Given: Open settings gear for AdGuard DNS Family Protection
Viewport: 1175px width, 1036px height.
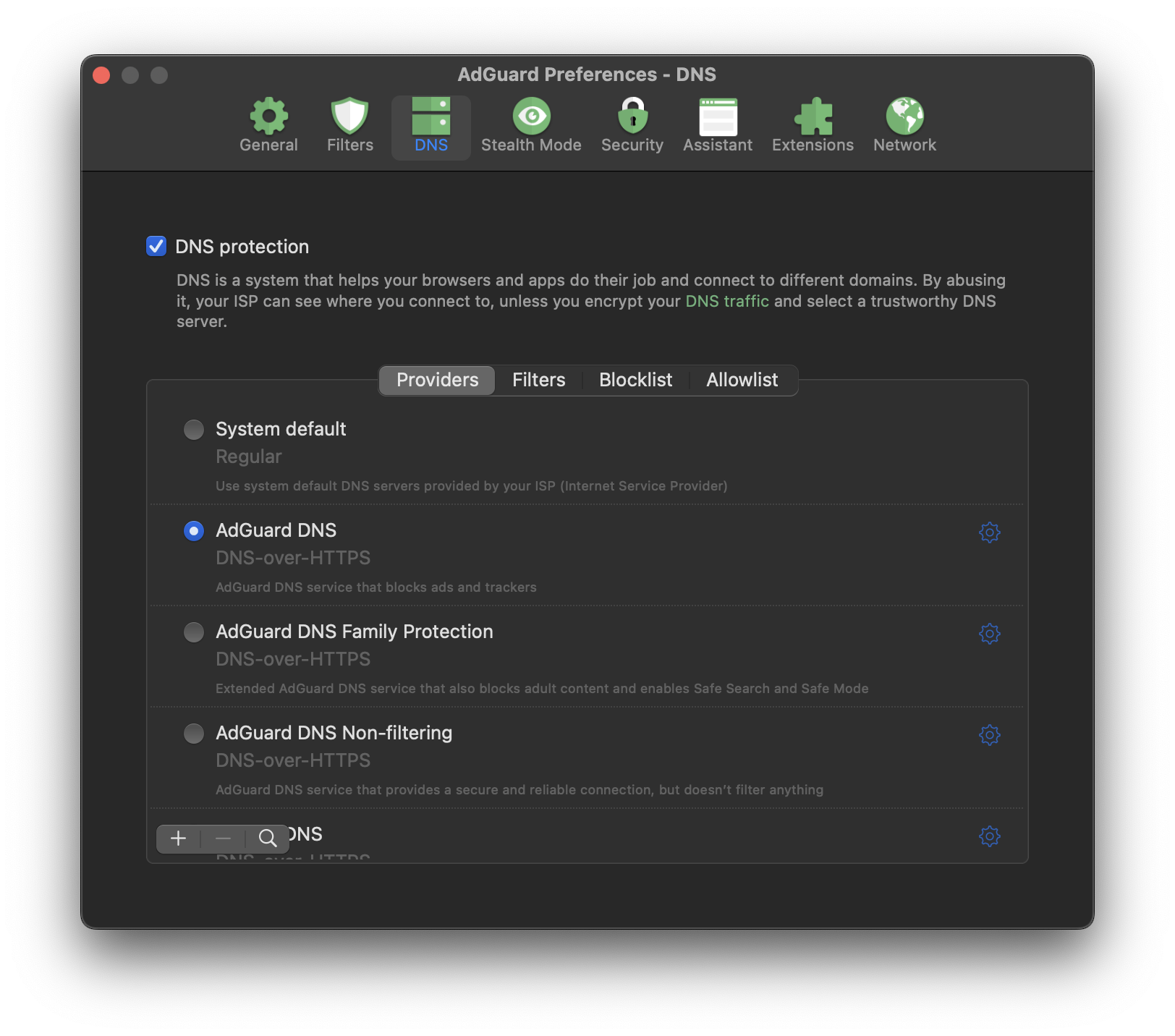Looking at the screenshot, I should click(x=989, y=634).
